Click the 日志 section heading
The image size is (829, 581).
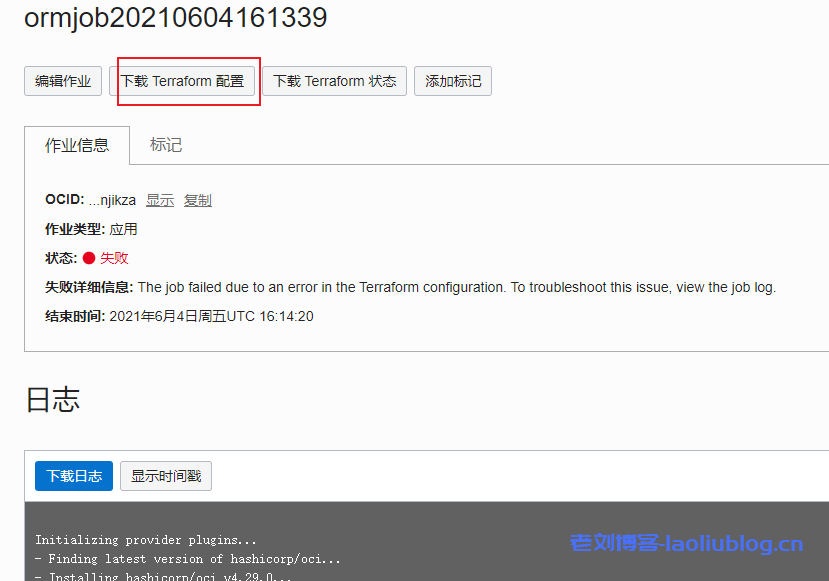coord(53,399)
